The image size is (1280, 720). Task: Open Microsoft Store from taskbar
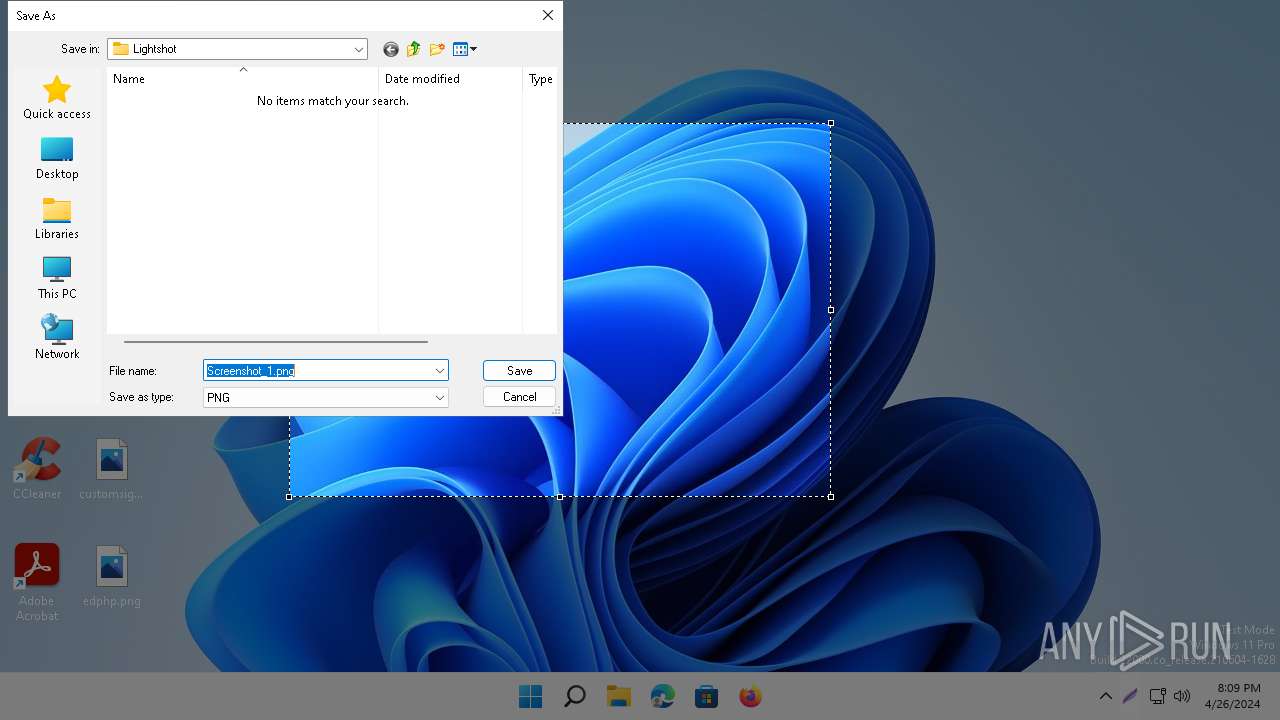[x=706, y=696]
